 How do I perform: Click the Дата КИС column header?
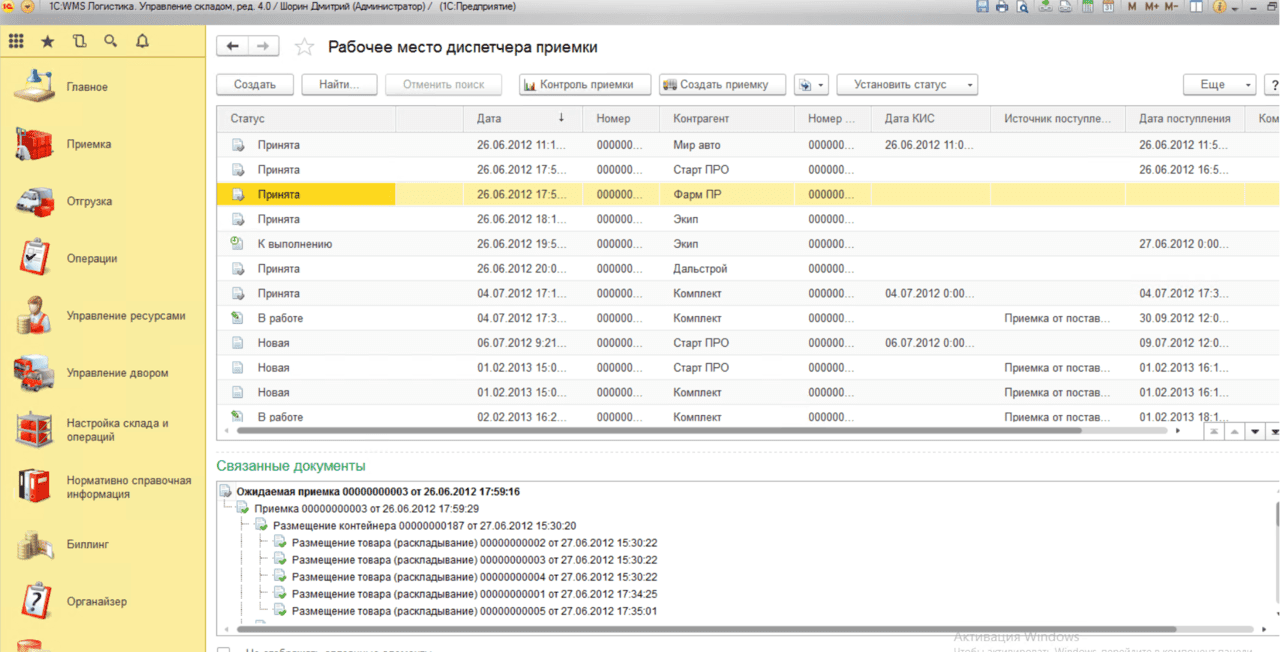coord(931,118)
